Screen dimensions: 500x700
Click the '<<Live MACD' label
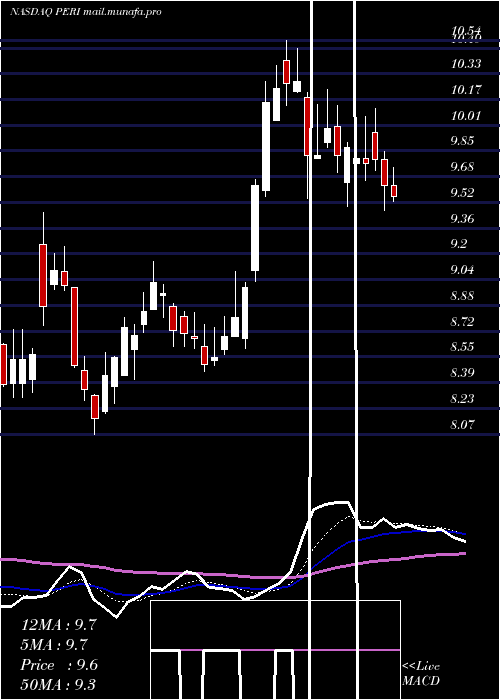(421, 674)
